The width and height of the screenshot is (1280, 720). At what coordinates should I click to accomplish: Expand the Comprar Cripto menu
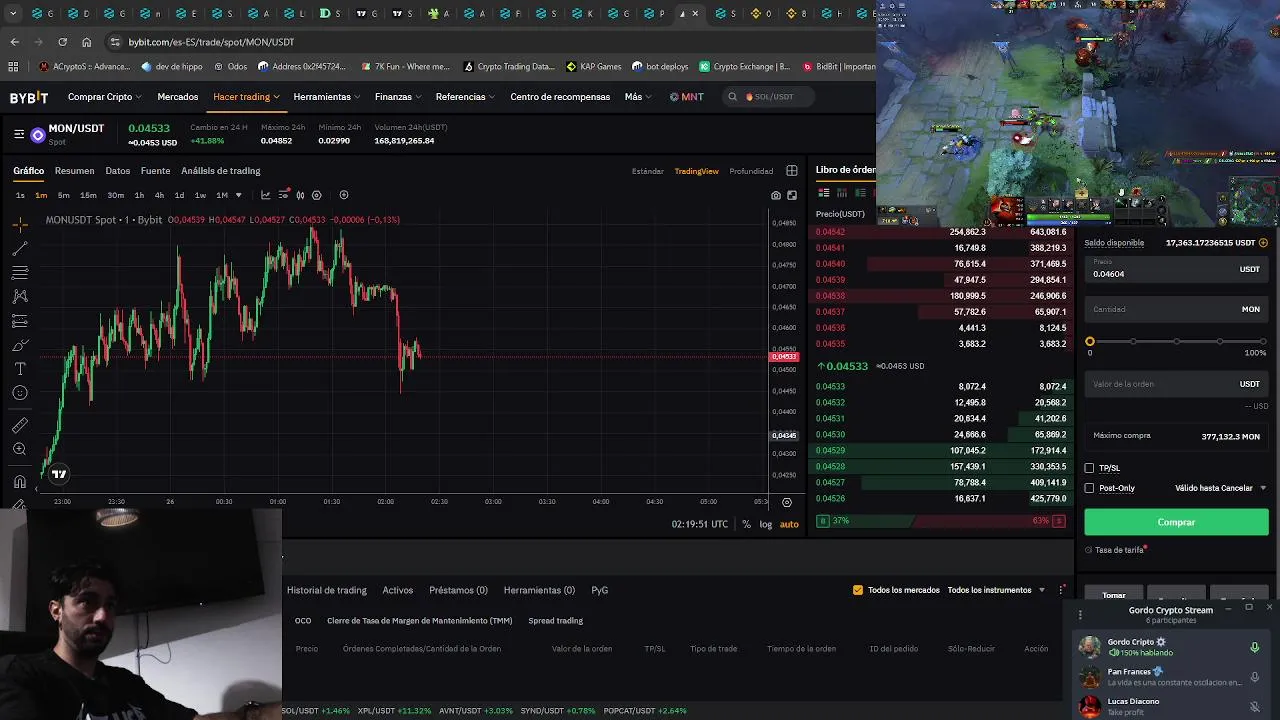pyautogui.click(x=104, y=97)
